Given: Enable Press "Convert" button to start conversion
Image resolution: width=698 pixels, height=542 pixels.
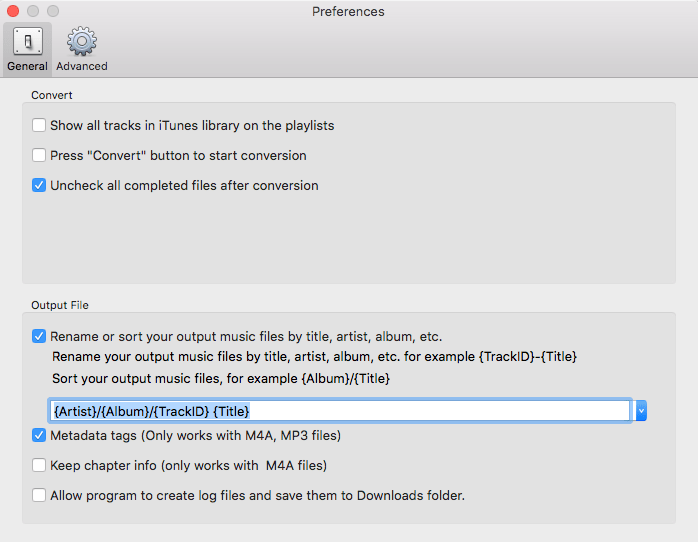Looking at the screenshot, I should click(39, 156).
